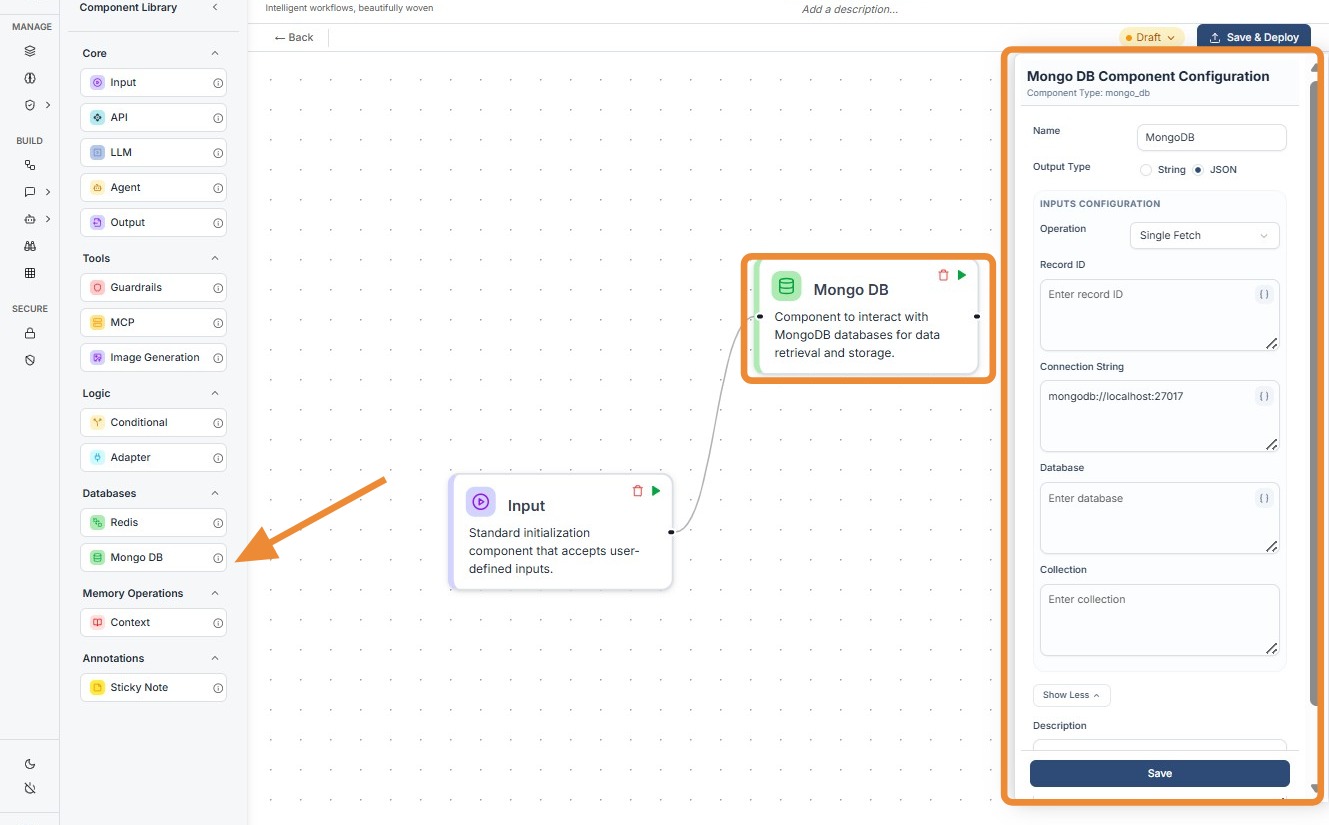Image resolution: width=1329 pixels, height=825 pixels.
Task: Click the info icon beside Redis
Action: pos(218,523)
